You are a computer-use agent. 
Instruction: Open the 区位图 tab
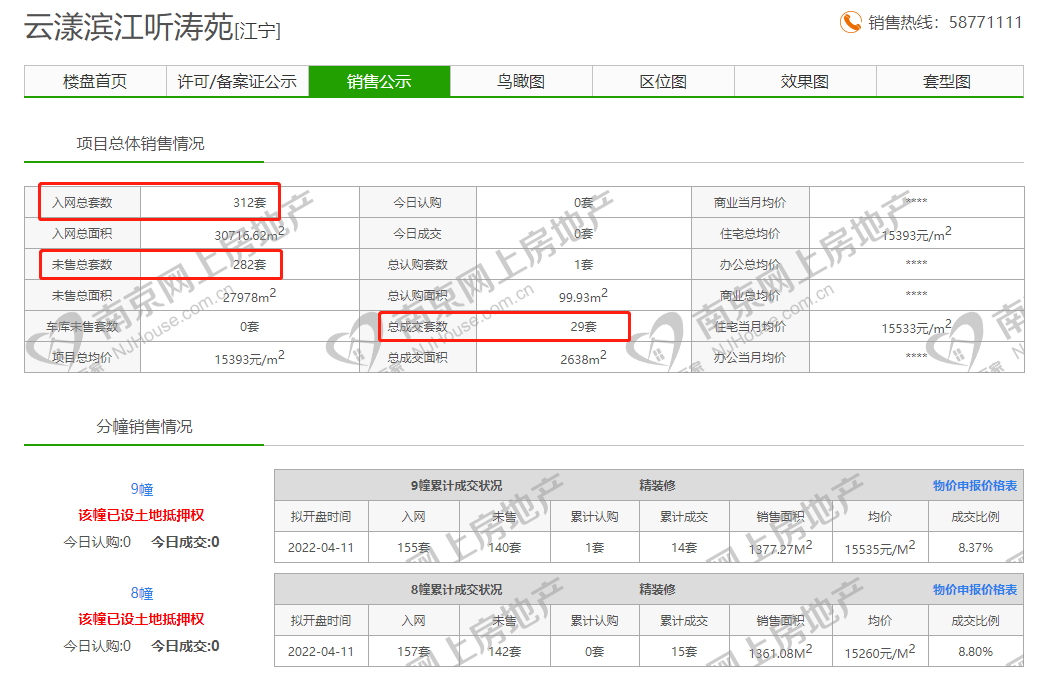click(663, 82)
